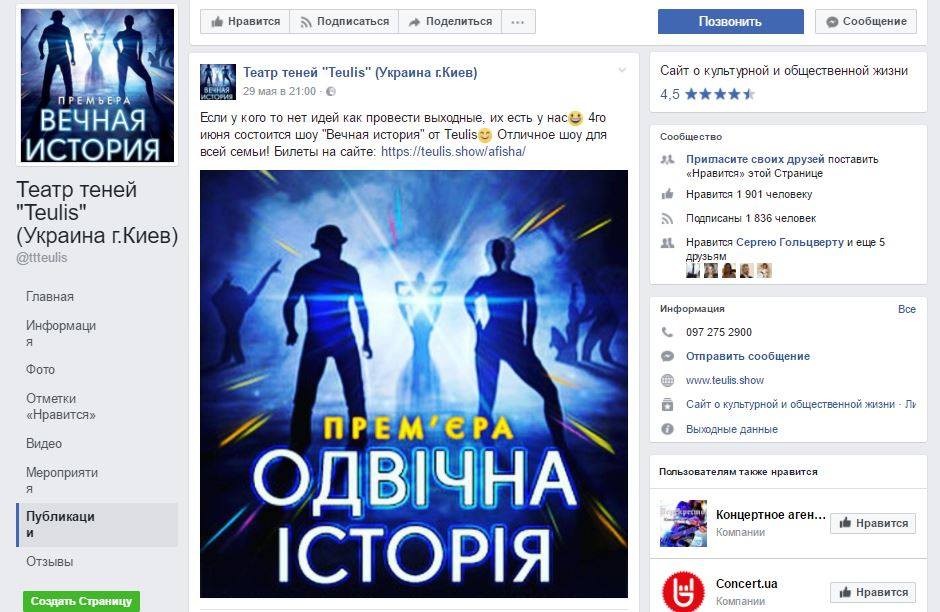Open the teulis.show/afisha ticket link
This screenshot has width=940, height=612.
[453, 152]
